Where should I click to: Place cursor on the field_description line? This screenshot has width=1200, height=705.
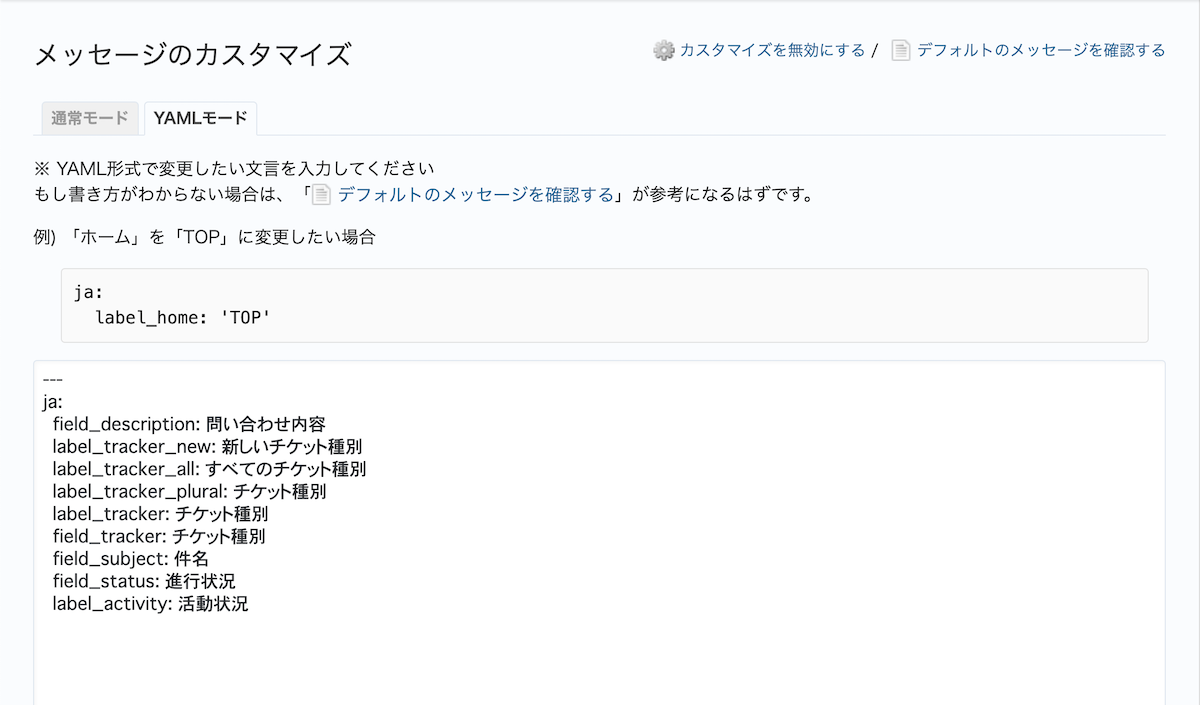click(x=189, y=425)
